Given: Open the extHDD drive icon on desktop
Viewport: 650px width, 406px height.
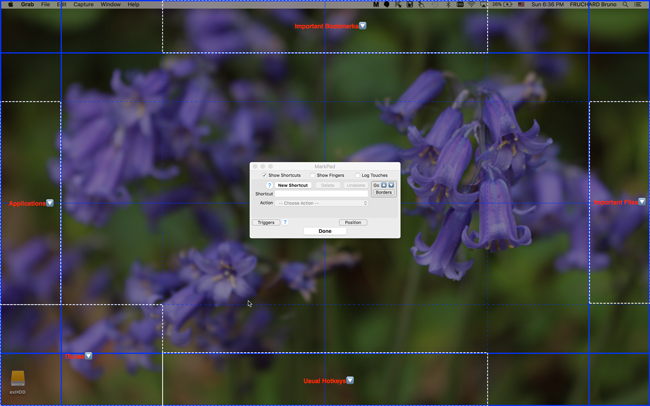Looking at the screenshot, I should [x=17, y=380].
